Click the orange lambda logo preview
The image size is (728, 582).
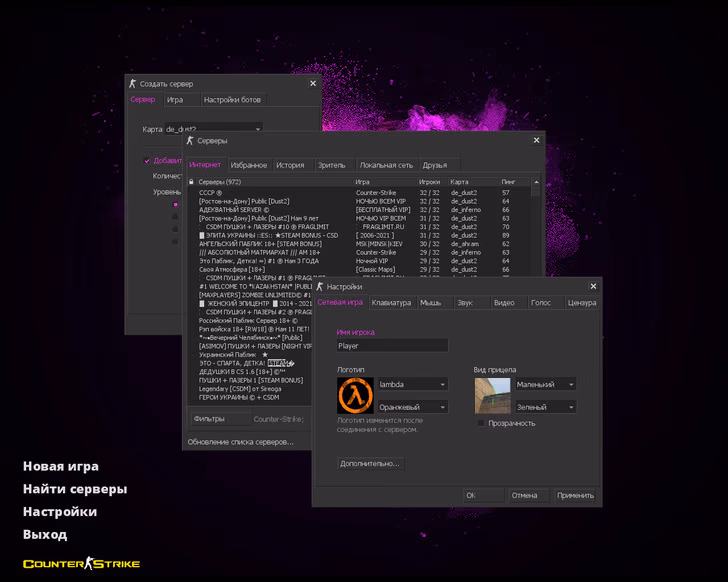(355, 396)
